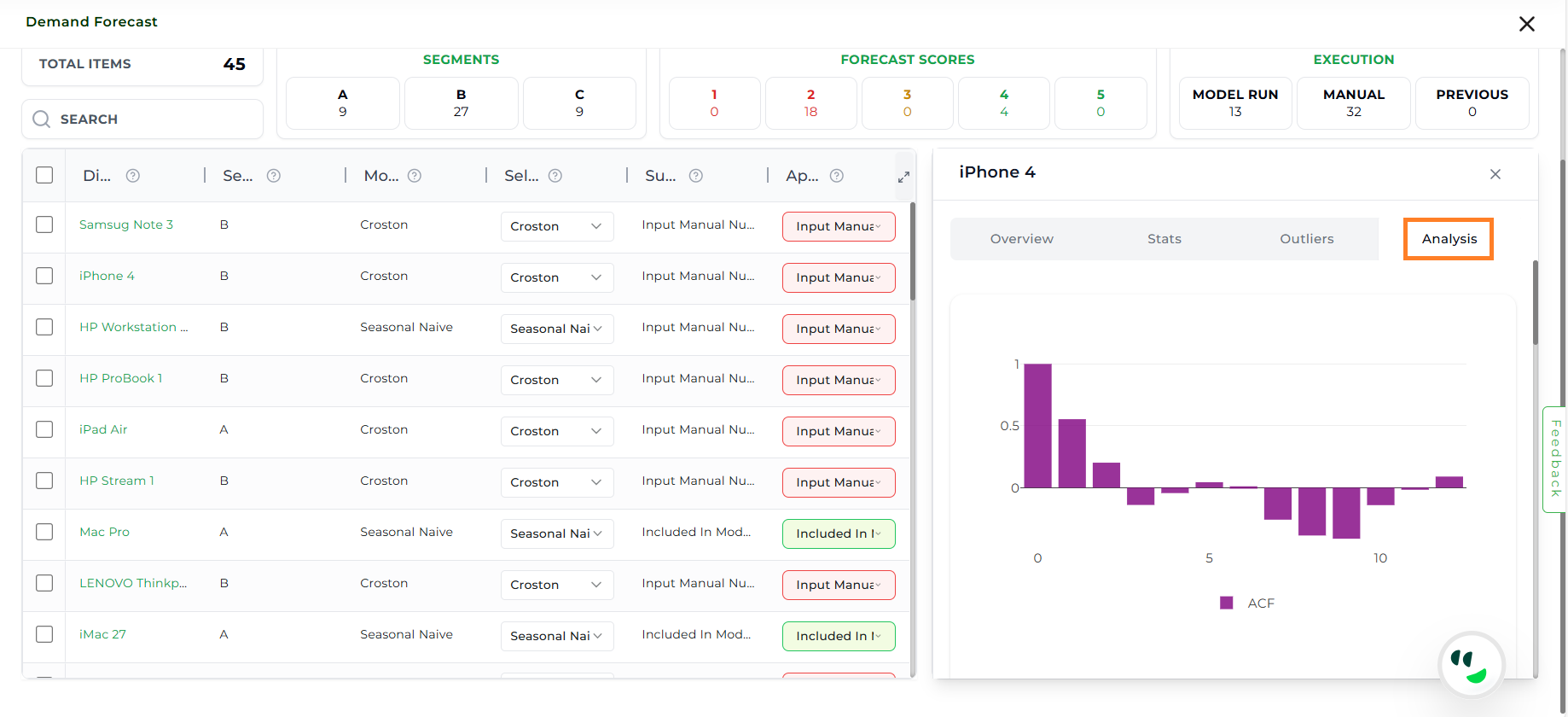Click the help icon beside the Di... column
1568x717 pixels.
133,176
